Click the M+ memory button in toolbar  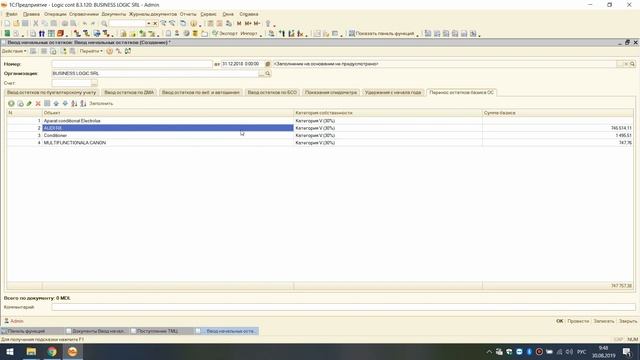click(248, 24)
